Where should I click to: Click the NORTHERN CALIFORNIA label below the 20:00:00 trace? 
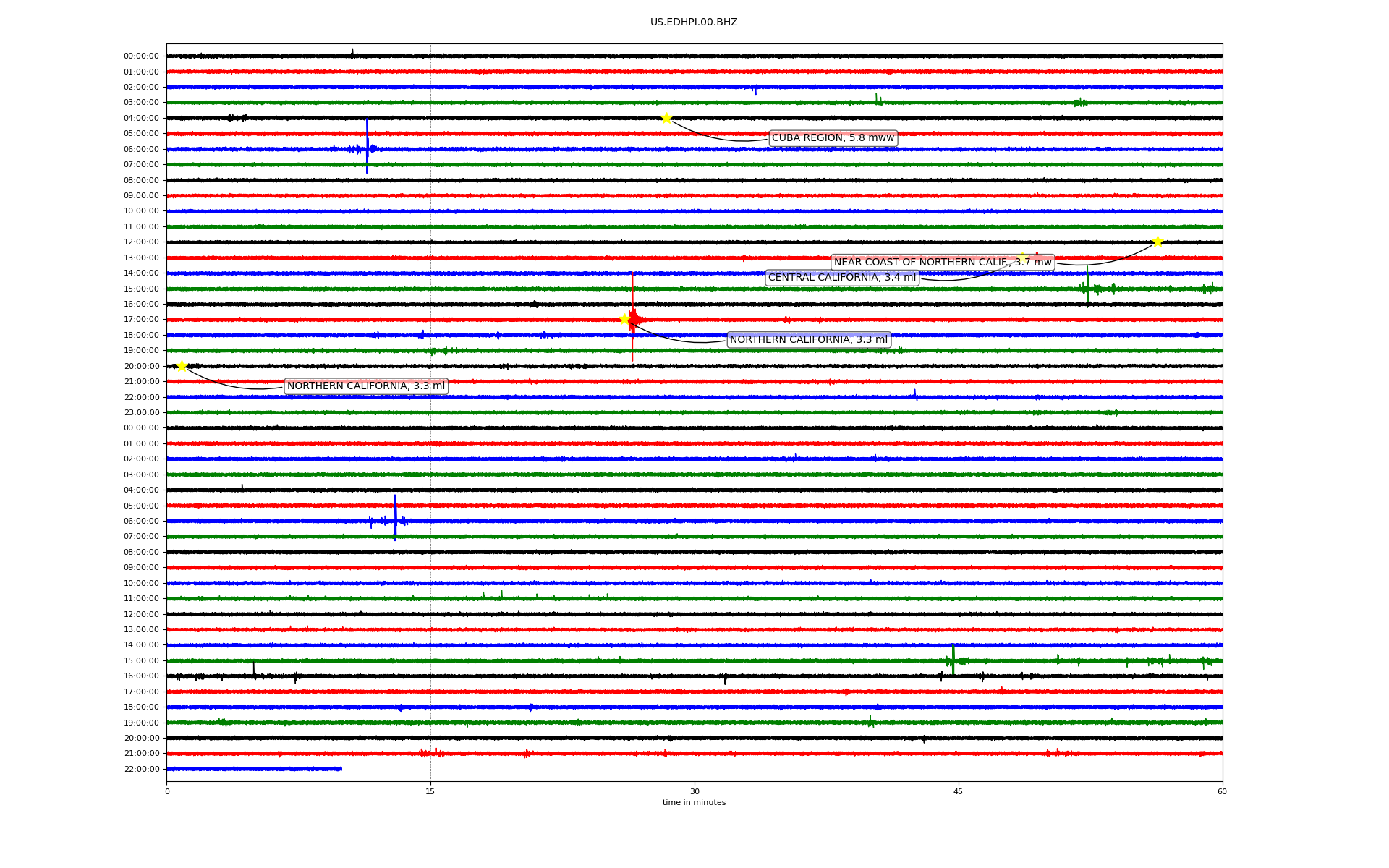pyautogui.click(x=365, y=386)
